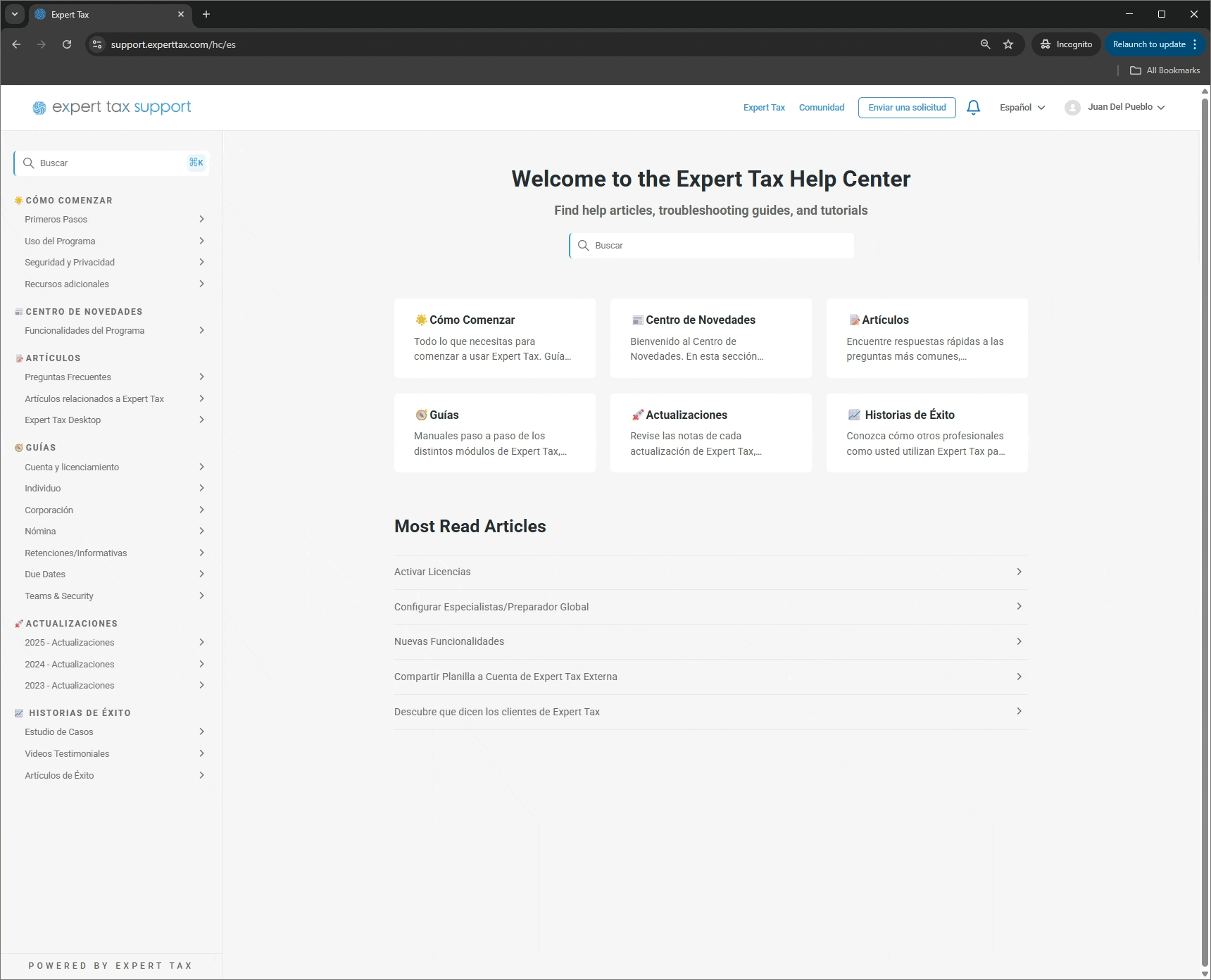Open the Español language dropdown

point(1022,108)
